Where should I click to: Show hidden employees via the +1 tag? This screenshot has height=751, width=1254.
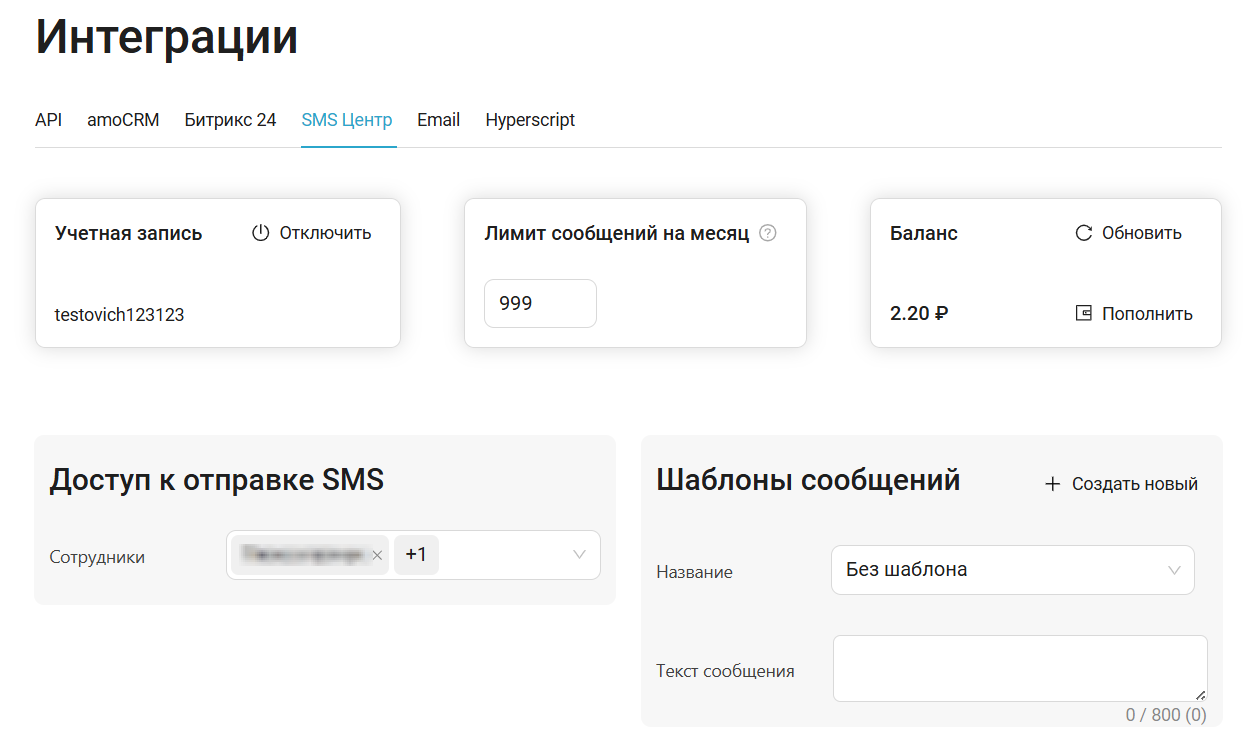point(416,554)
